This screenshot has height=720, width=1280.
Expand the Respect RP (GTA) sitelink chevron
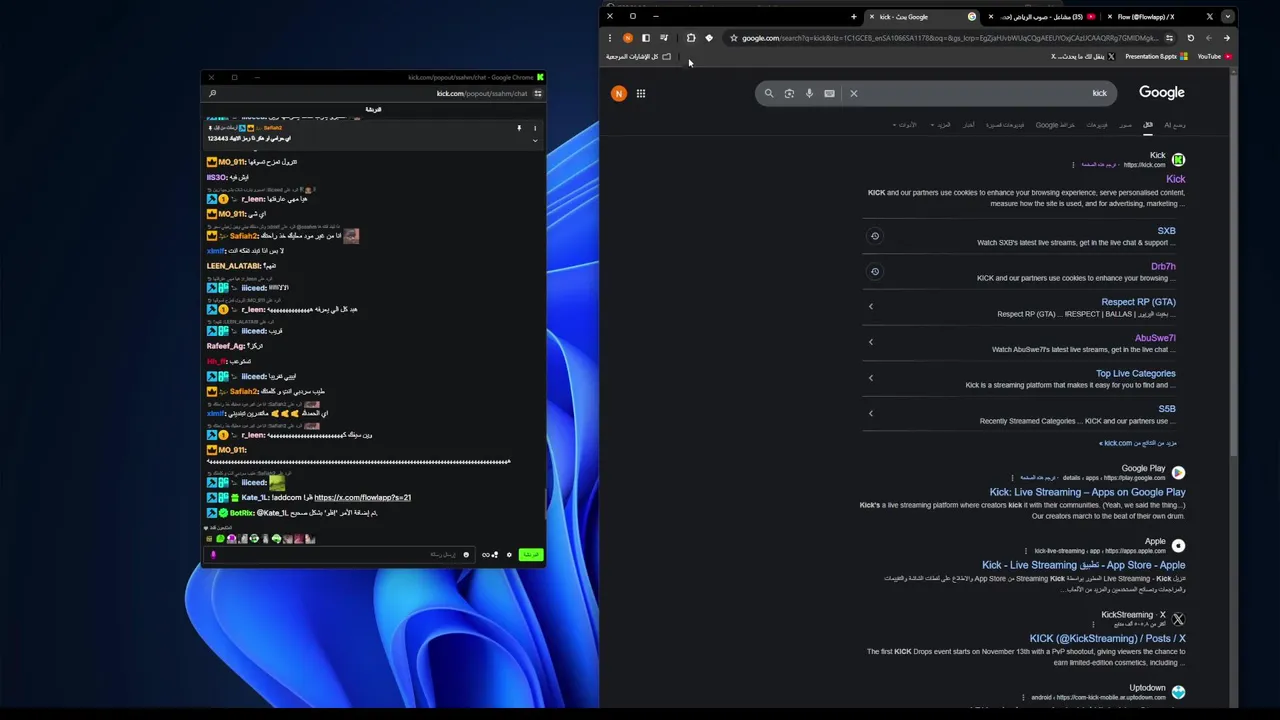coord(871,306)
